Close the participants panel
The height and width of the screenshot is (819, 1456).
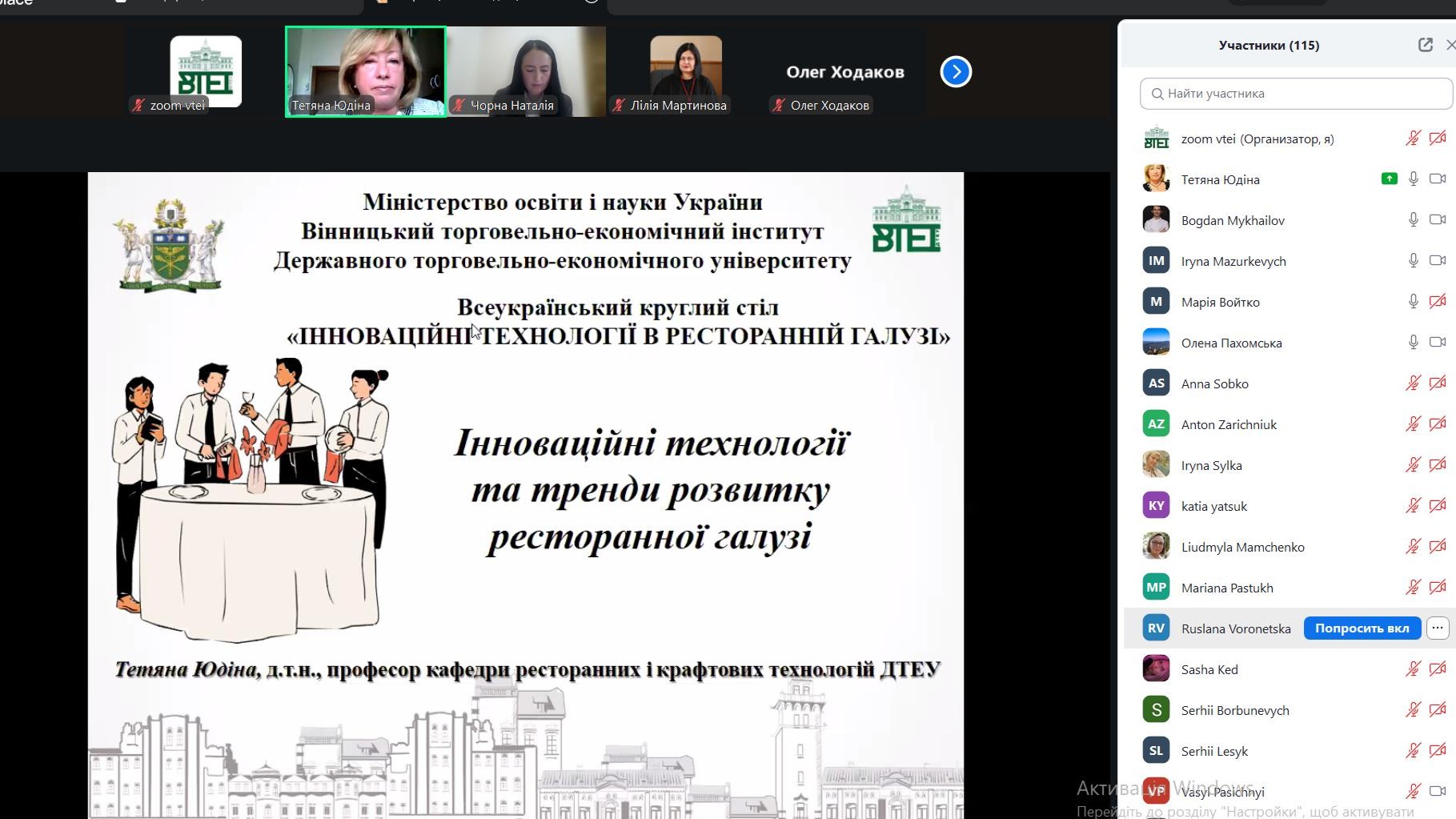pyautogui.click(x=1450, y=45)
